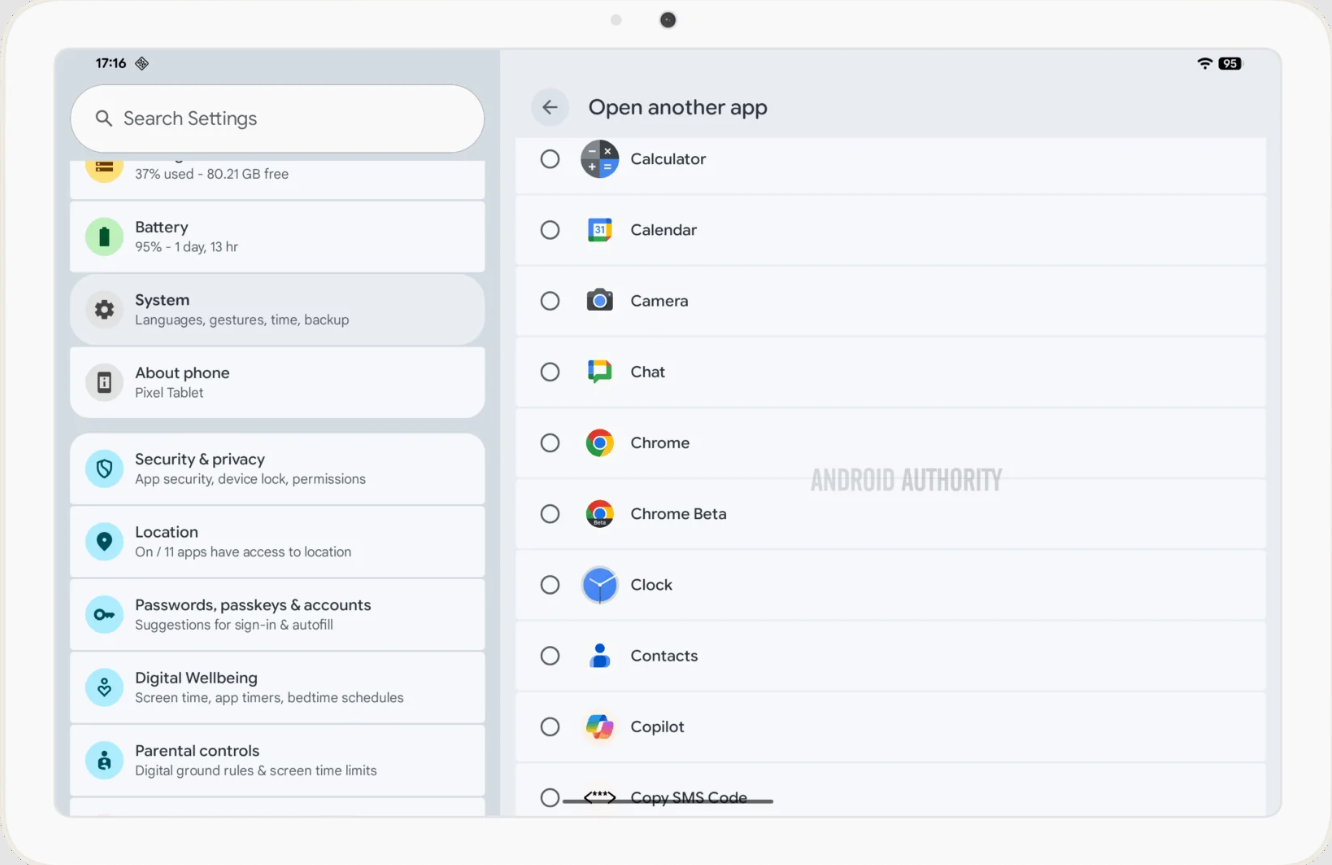Select the Camera radio button
Viewport: 1332px width, 865px height.
pyautogui.click(x=550, y=301)
